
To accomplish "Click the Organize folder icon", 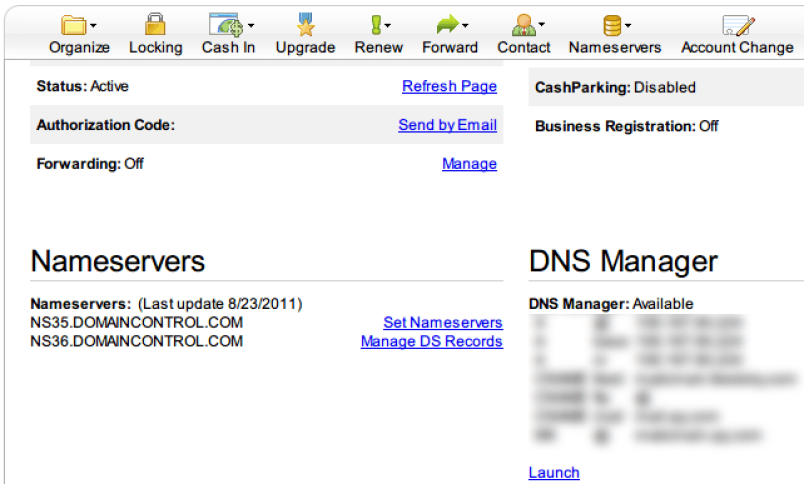I will click(x=74, y=25).
